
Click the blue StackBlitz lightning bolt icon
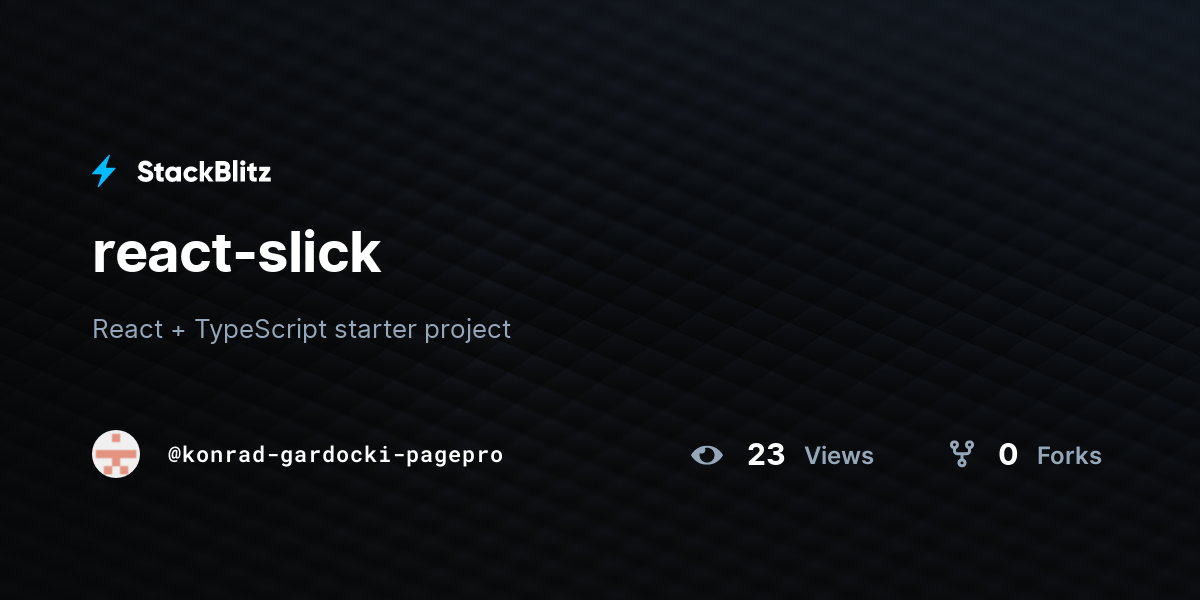[104, 172]
